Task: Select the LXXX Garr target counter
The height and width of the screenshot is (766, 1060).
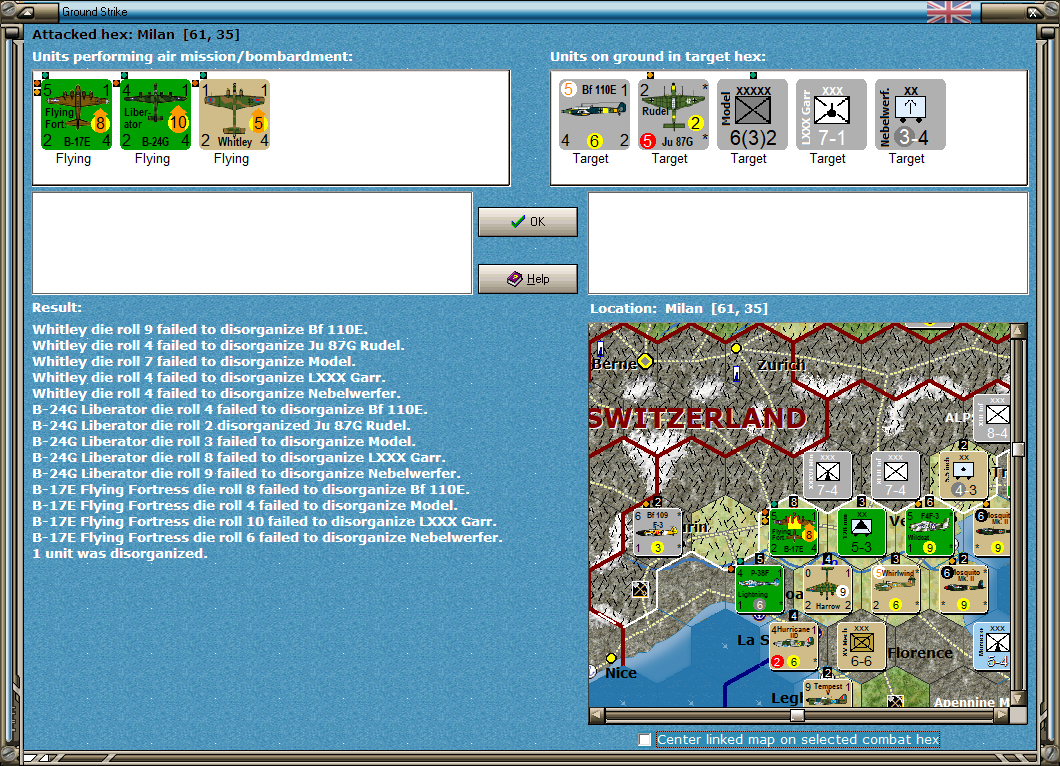Action: (832, 114)
